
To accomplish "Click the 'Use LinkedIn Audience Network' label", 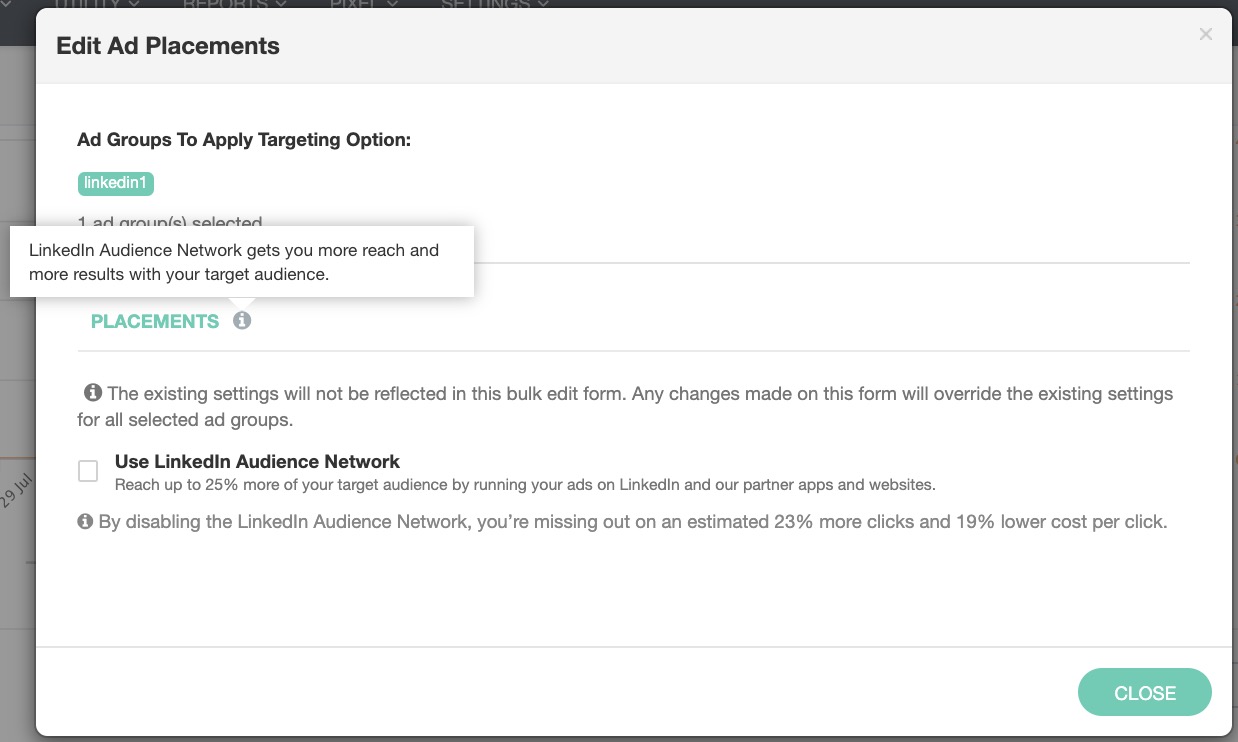I will tap(257, 462).
